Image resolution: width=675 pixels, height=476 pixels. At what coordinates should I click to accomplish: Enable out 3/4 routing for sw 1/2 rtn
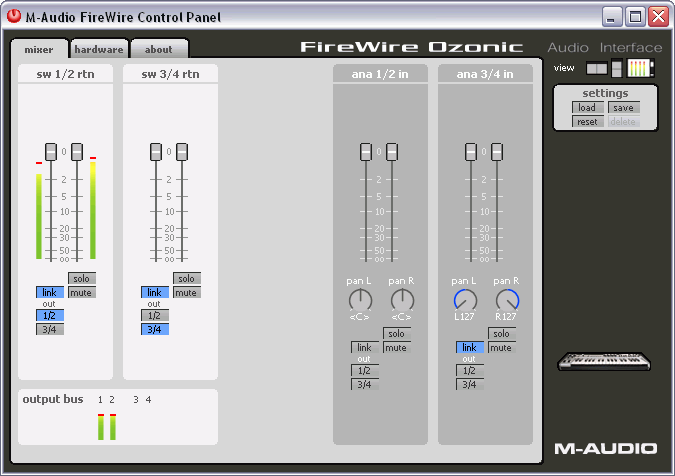[x=50, y=329]
